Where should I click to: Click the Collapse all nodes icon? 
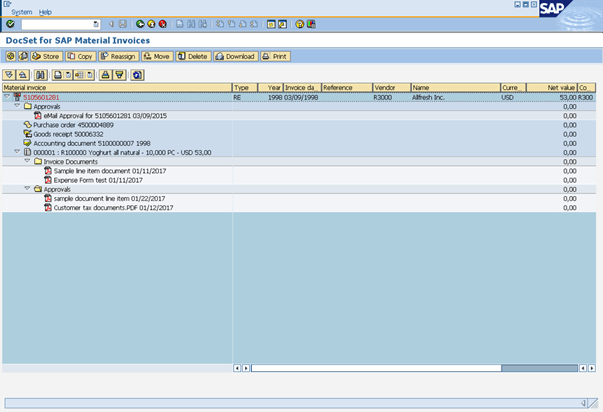coord(22,74)
